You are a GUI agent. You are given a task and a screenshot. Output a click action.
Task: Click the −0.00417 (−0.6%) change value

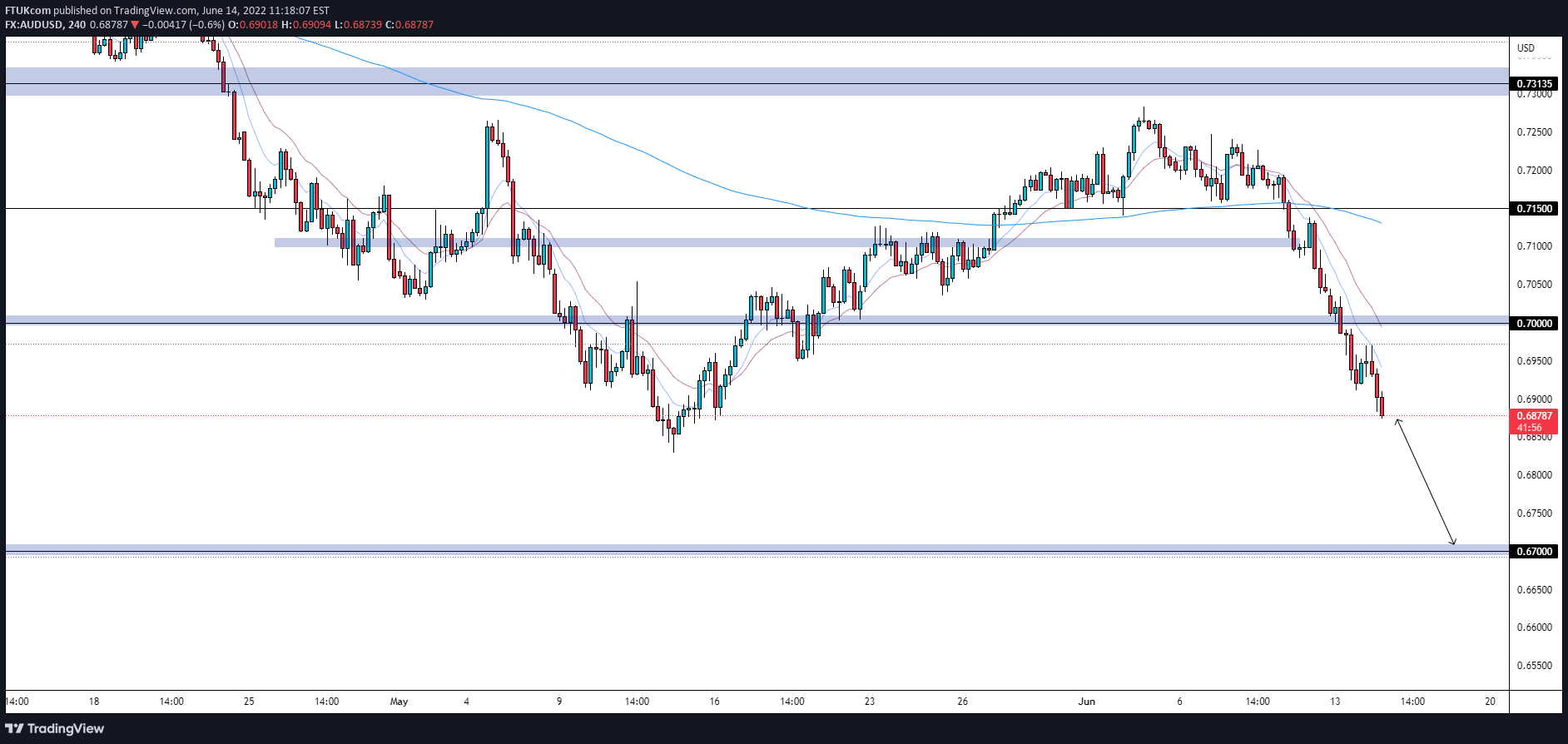(183, 24)
